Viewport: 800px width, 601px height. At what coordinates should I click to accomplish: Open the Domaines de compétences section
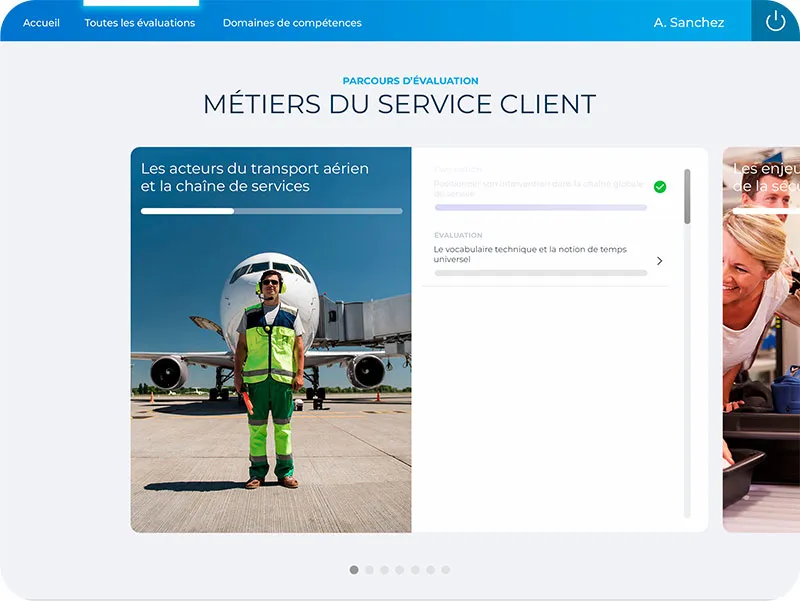293,21
